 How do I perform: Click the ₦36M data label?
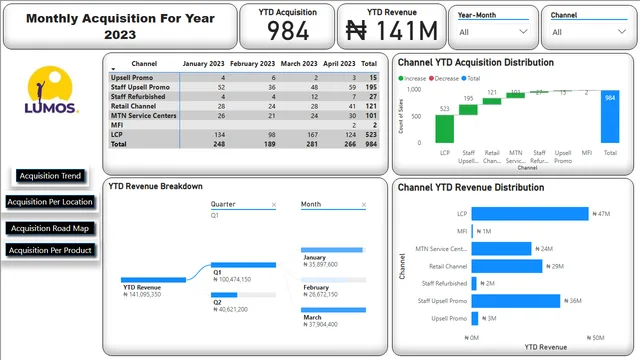pos(573,301)
